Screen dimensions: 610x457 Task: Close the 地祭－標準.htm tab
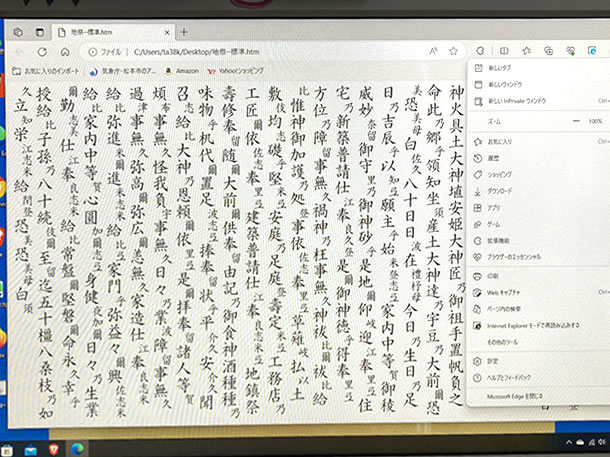(167, 32)
